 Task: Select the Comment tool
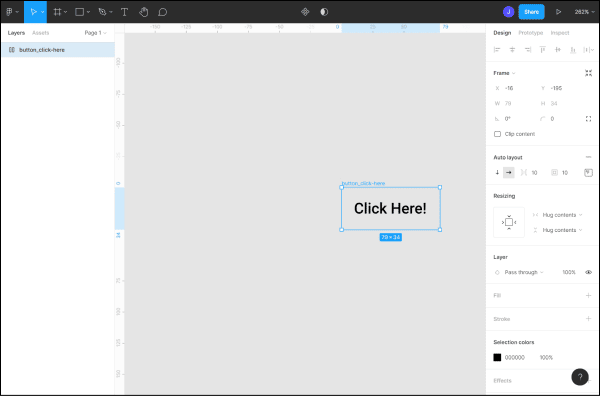click(x=163, y=12)
